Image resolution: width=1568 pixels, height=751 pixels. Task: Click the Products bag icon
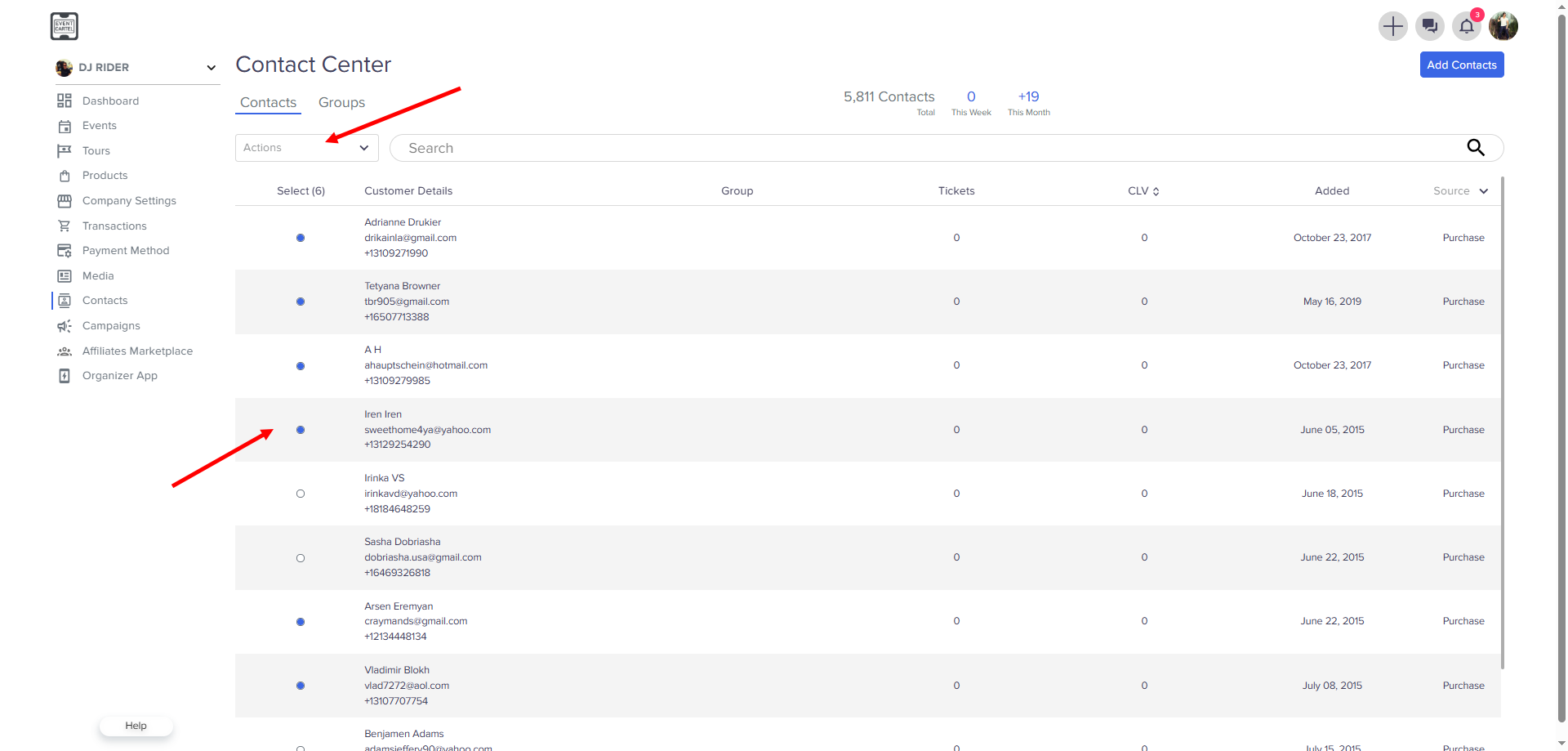click(x=65, y=176)
